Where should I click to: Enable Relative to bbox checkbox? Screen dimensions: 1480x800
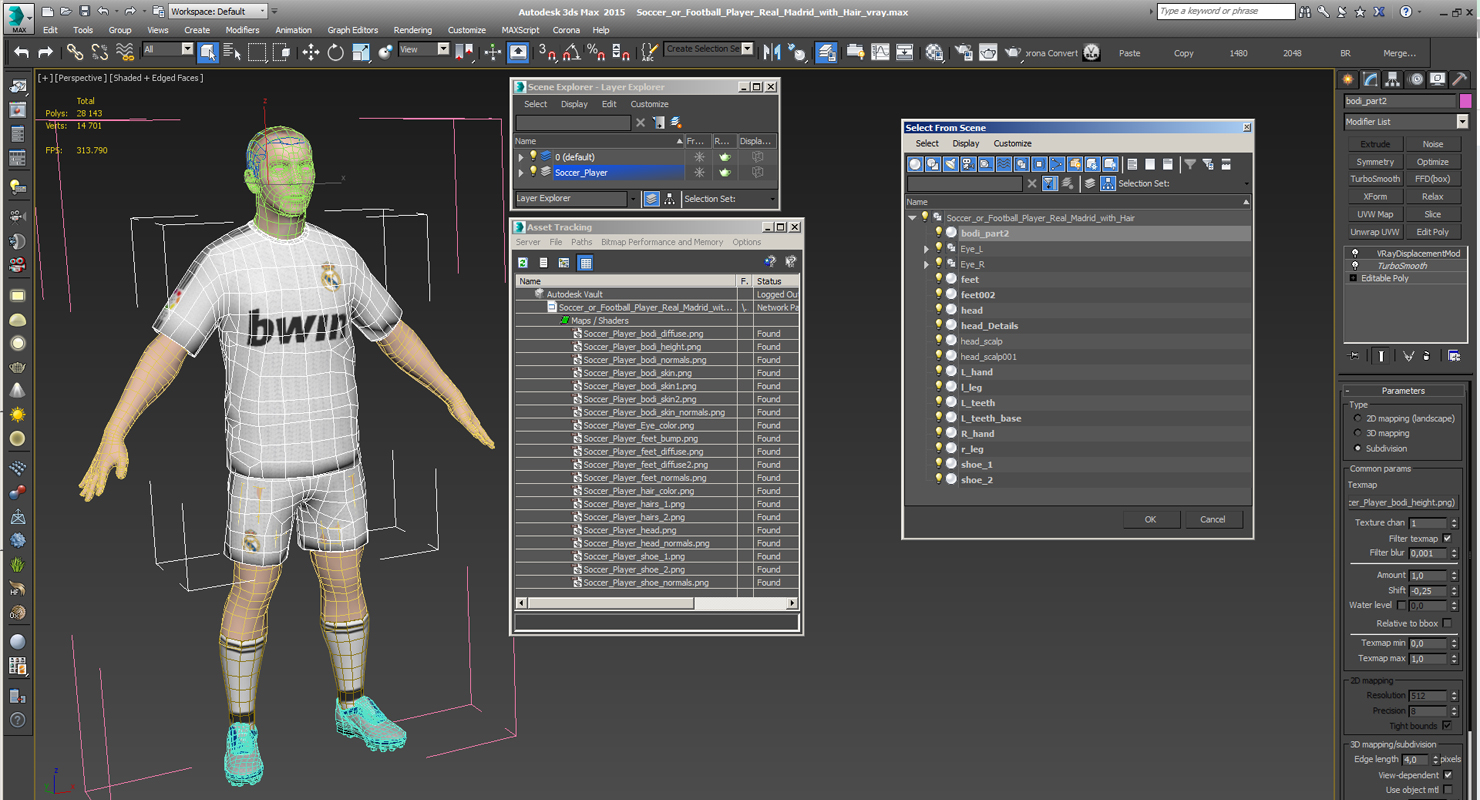pos(1447,623)
